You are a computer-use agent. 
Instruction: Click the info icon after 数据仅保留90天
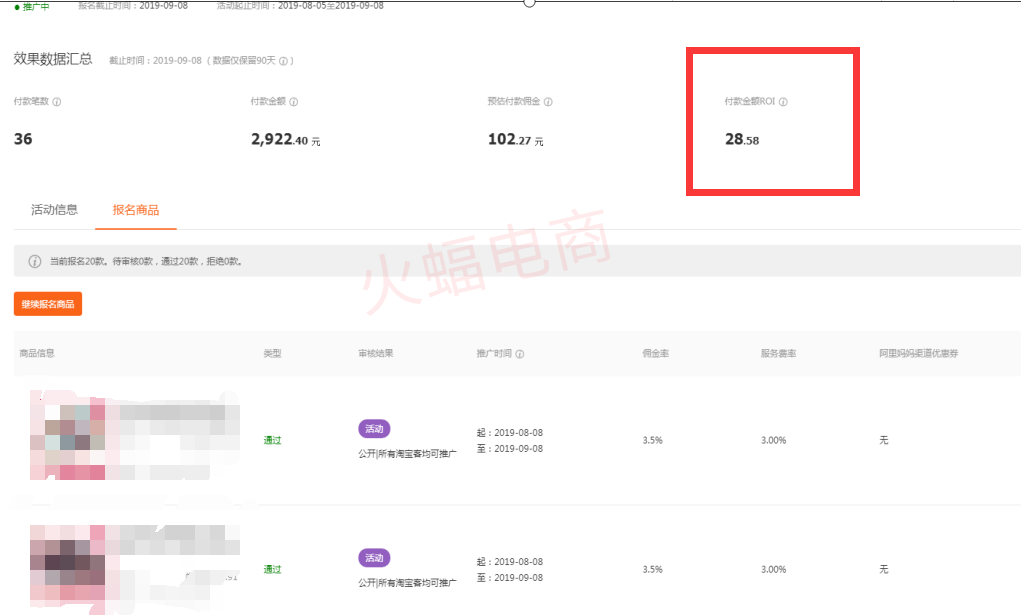[284, 61]
